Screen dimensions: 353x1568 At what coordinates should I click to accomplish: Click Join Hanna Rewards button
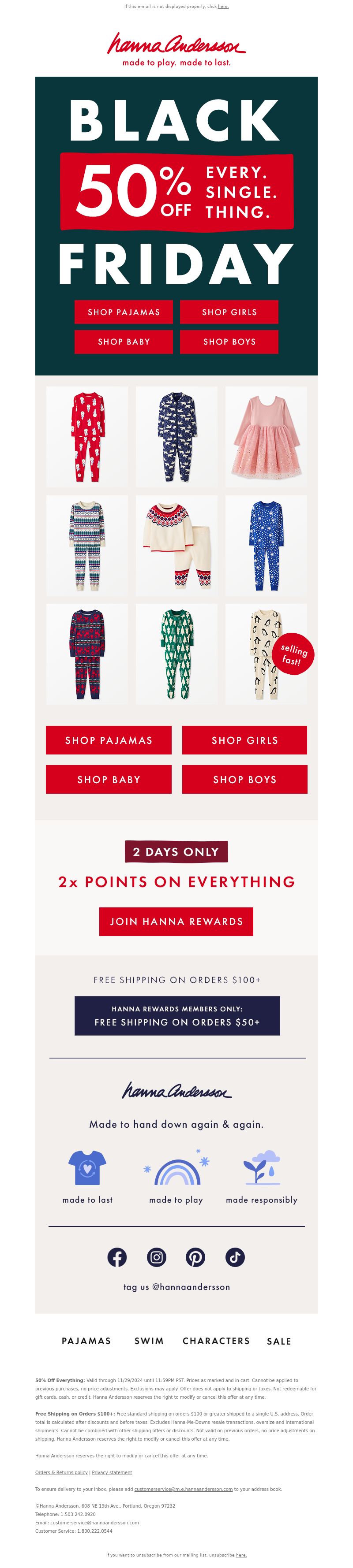coord(176,921)
